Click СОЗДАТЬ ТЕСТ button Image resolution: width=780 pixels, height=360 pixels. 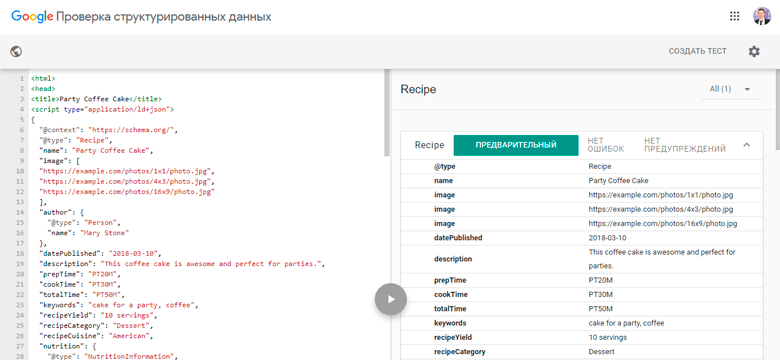[x=697, y=51]
